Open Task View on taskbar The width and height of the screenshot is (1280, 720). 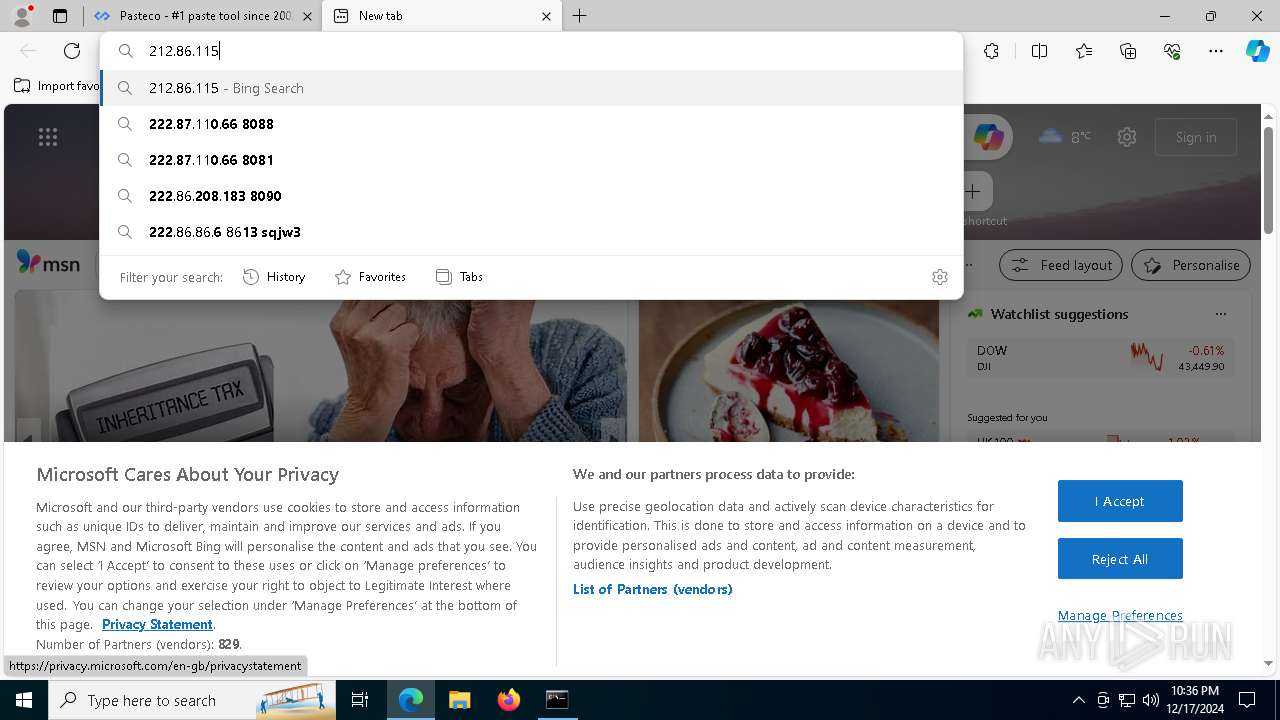point(360,700)
